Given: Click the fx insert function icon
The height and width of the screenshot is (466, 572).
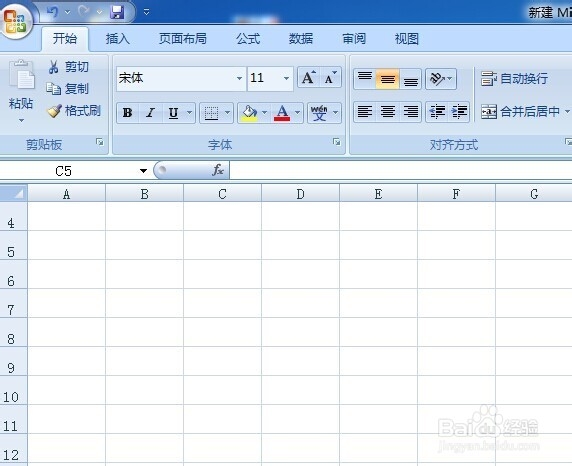Looking at the screenshot, I should (x=218, y=170).
